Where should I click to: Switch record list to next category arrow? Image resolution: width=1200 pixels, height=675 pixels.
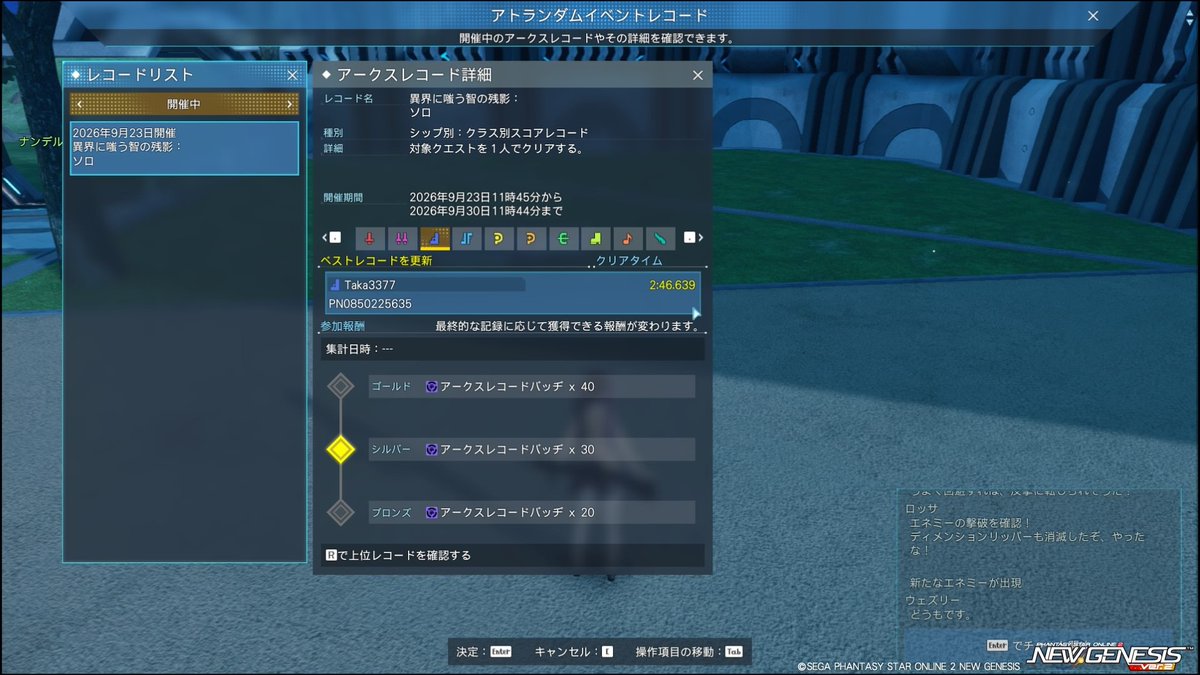click(x=290, y=104)
